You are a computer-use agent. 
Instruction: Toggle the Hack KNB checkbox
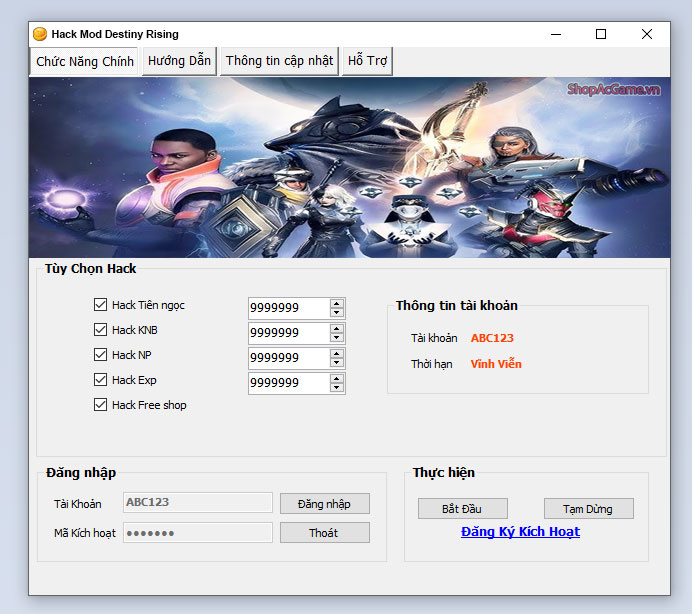100,330
